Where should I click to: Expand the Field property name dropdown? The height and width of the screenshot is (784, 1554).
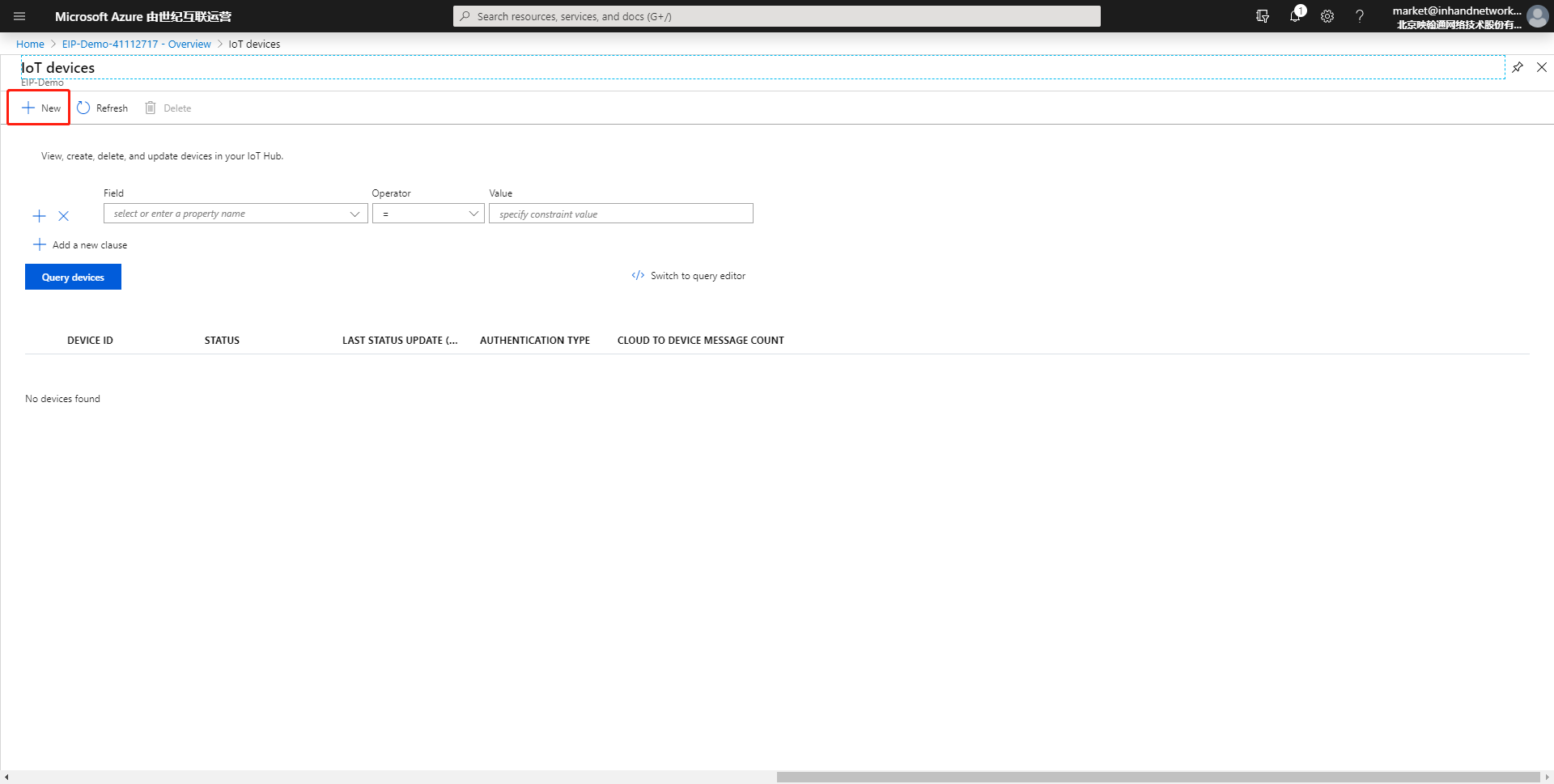(x=236, y=214)
